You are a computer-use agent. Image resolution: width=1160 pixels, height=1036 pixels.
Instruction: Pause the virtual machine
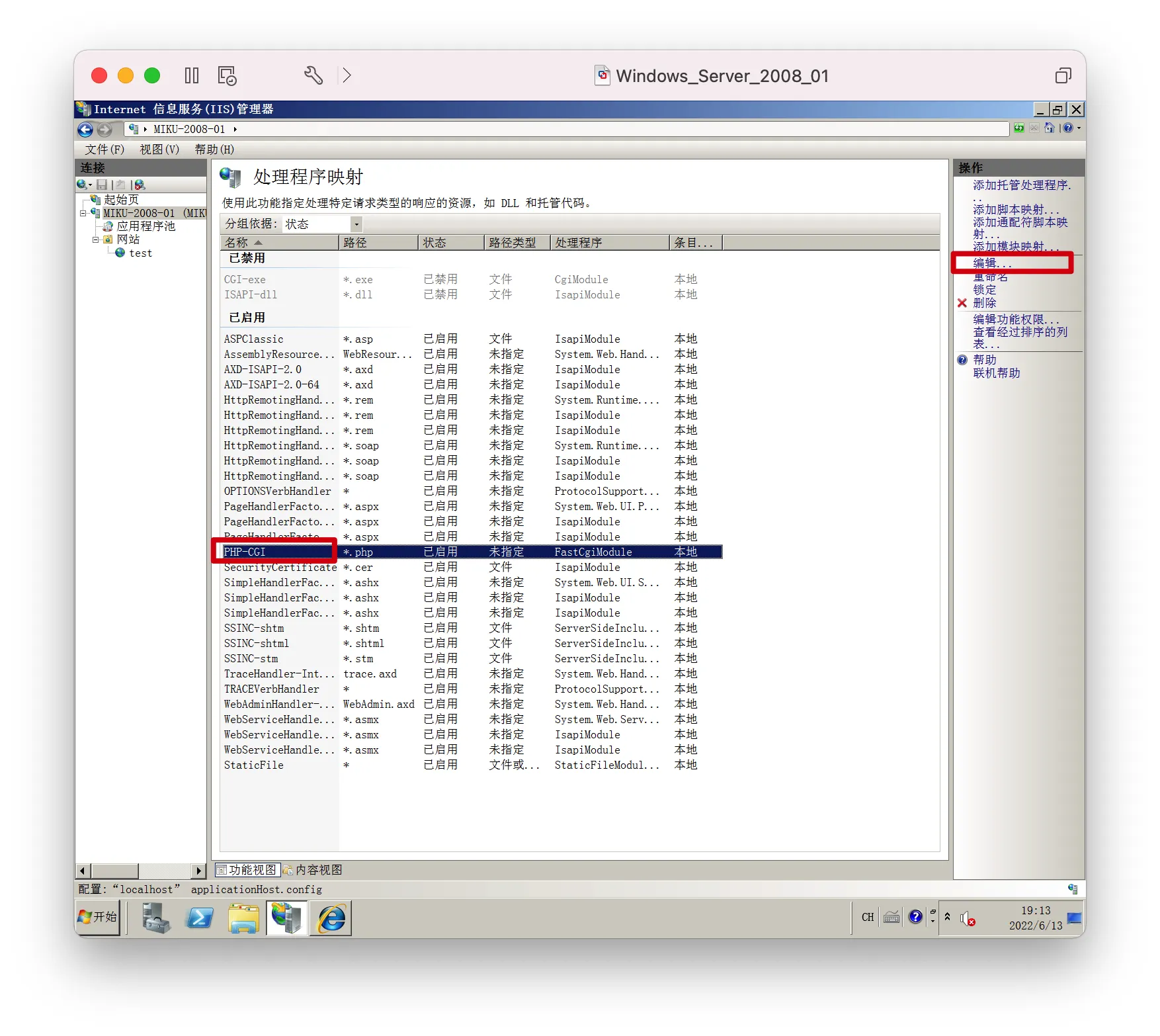tap(192, 76)
